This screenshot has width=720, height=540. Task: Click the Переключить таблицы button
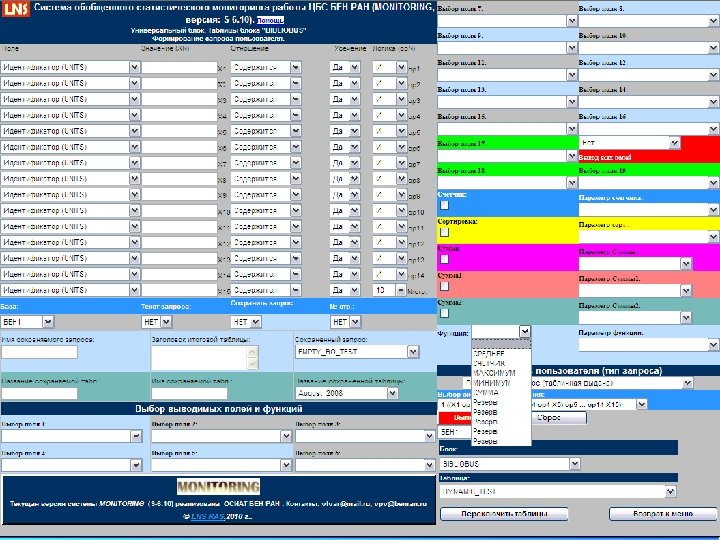click(x=504, y=514)
